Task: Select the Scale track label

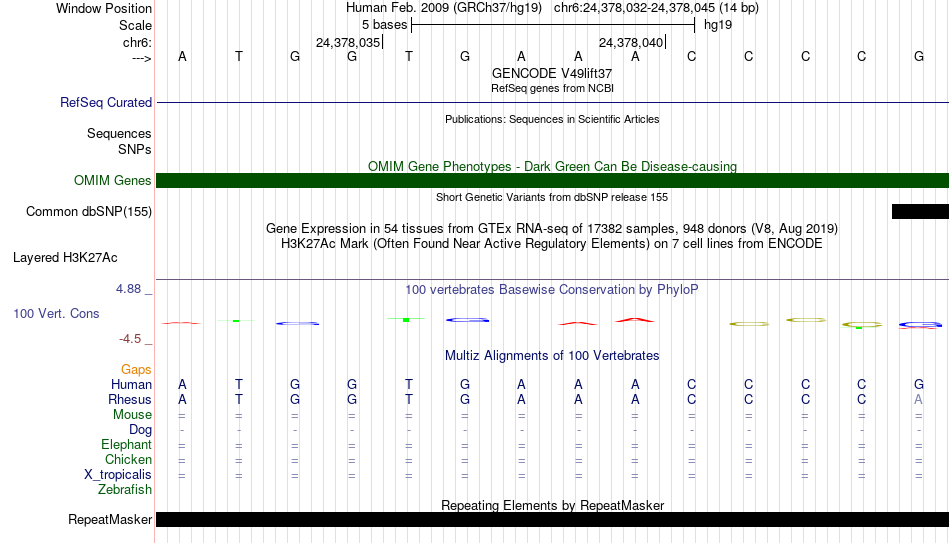Action: (x=135, y=25)
